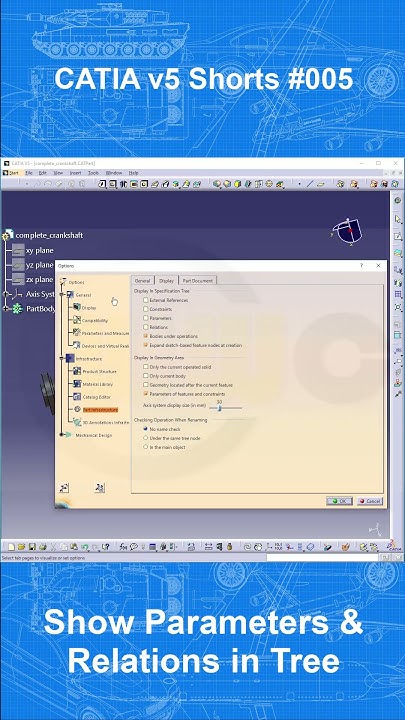The width and height of the screenshot is (405, 720).
Task: Select Product Structure in options tree
Action: pyautogui.click(x=99, y=371)
